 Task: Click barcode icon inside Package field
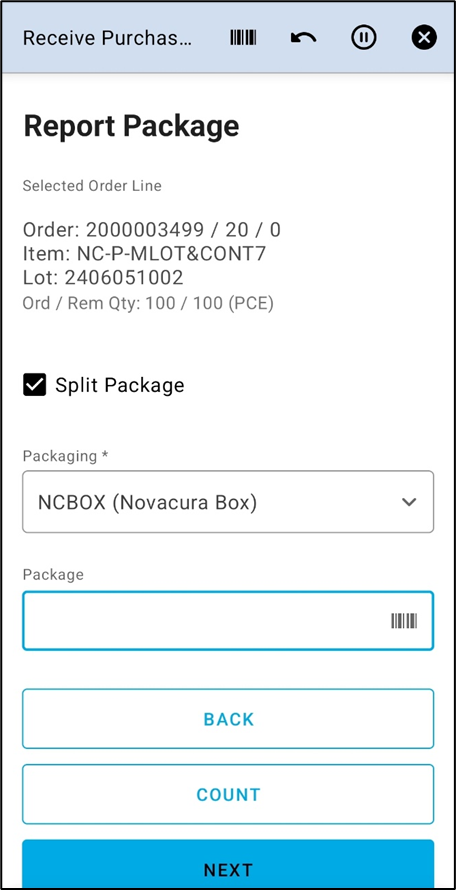[404, 621]
